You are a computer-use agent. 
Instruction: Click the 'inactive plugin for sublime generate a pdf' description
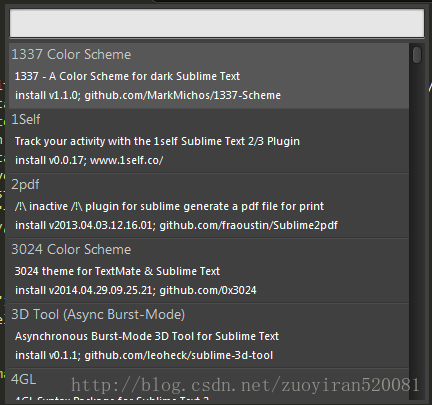(x=169, y=206)
